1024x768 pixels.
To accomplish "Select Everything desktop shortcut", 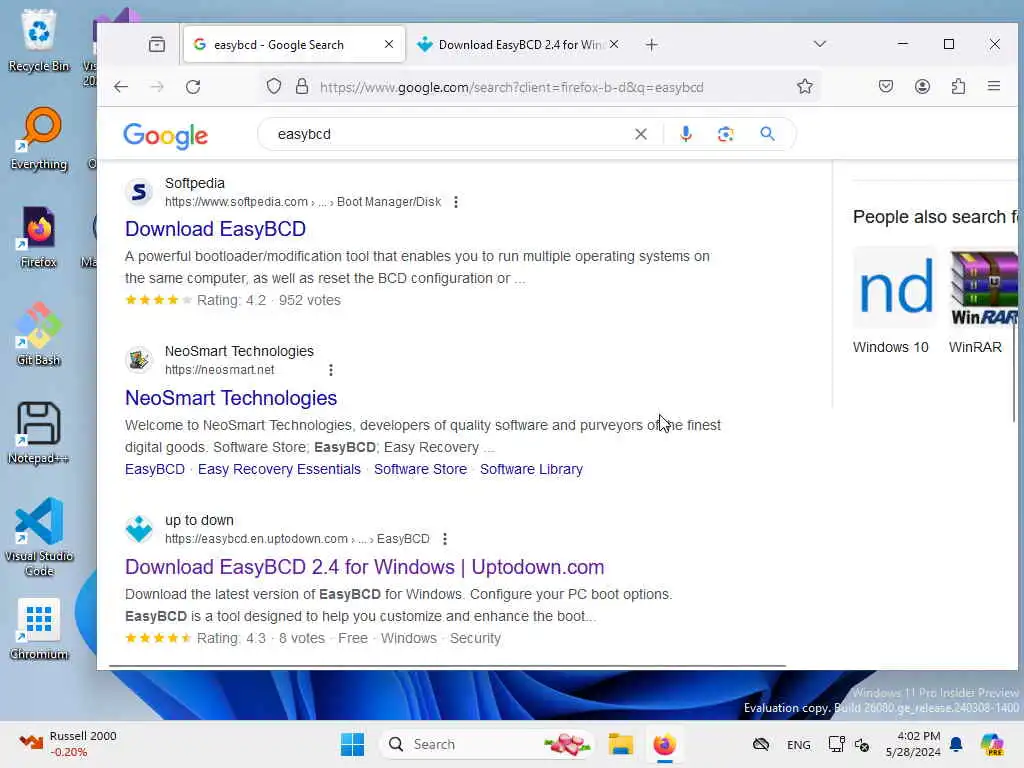I will pyautogui.click(x=39, y=138).
